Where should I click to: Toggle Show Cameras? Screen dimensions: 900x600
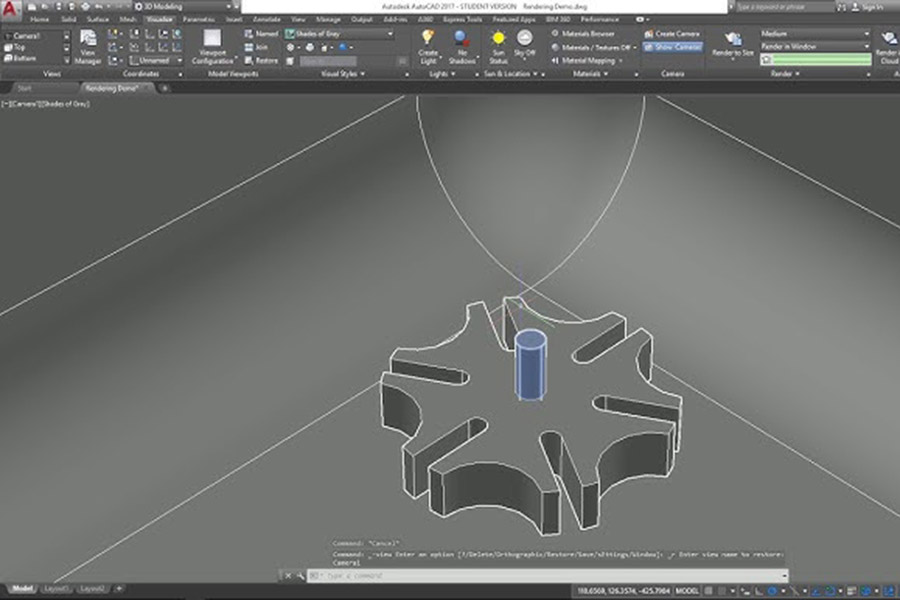click(672, 47)
